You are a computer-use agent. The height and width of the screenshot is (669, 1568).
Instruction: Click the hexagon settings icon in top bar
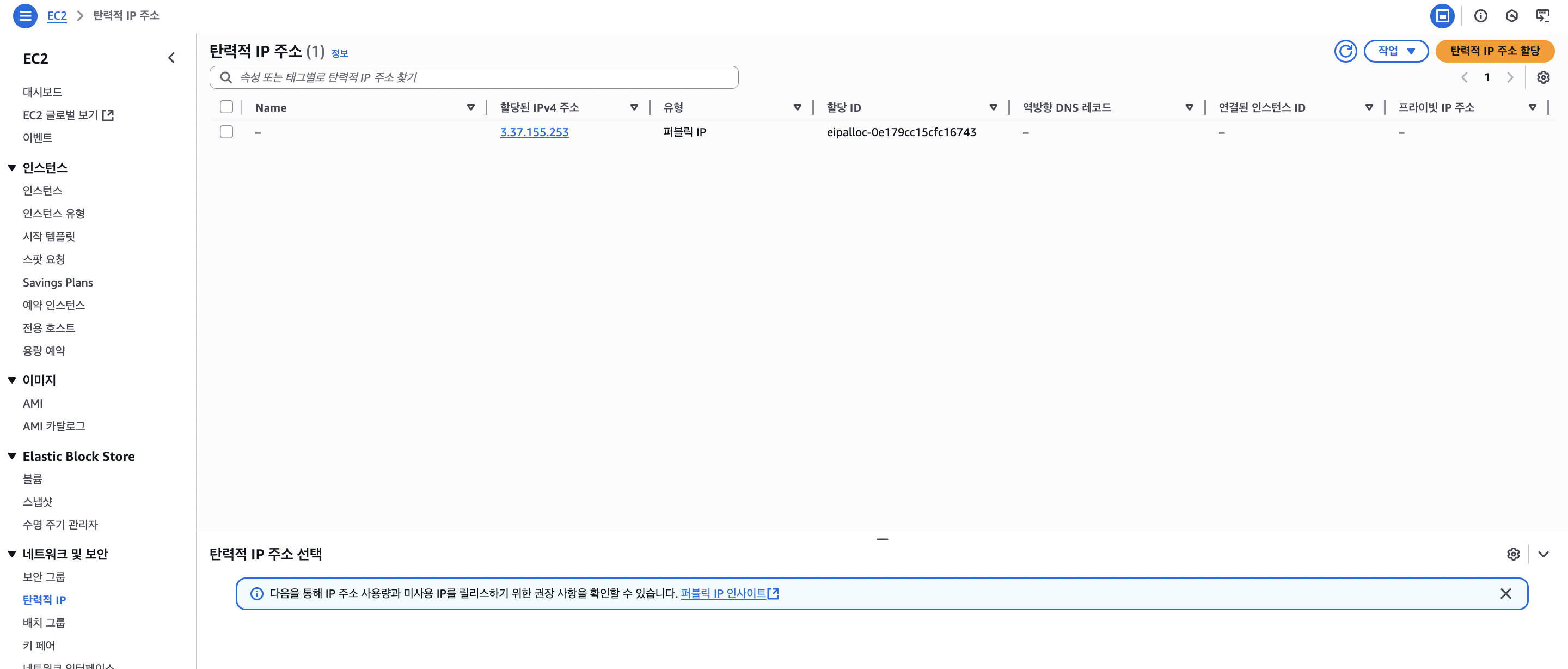pyautogui.click(x=1511, y=16)
